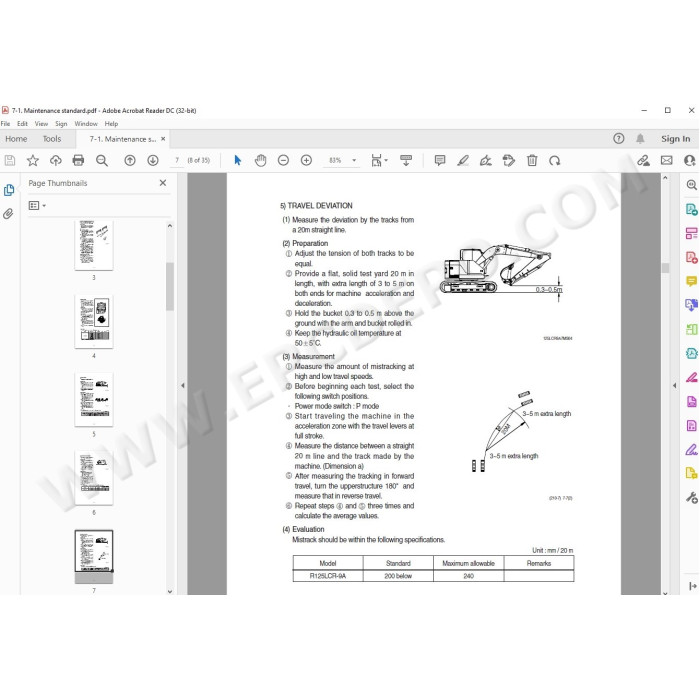Select the page 6 thumbnail
Image resolution: width=700 pixels, height=700 pixels.
tap(94, 478)
